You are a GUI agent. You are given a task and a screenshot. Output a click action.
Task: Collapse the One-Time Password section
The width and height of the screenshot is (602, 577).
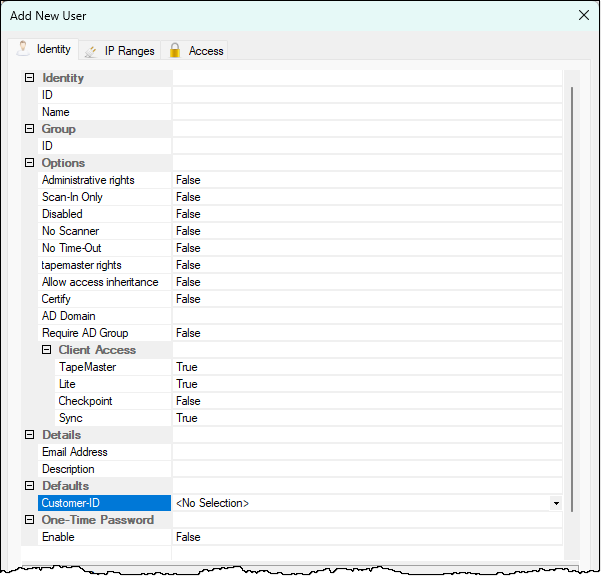click(x=29, y=520)
